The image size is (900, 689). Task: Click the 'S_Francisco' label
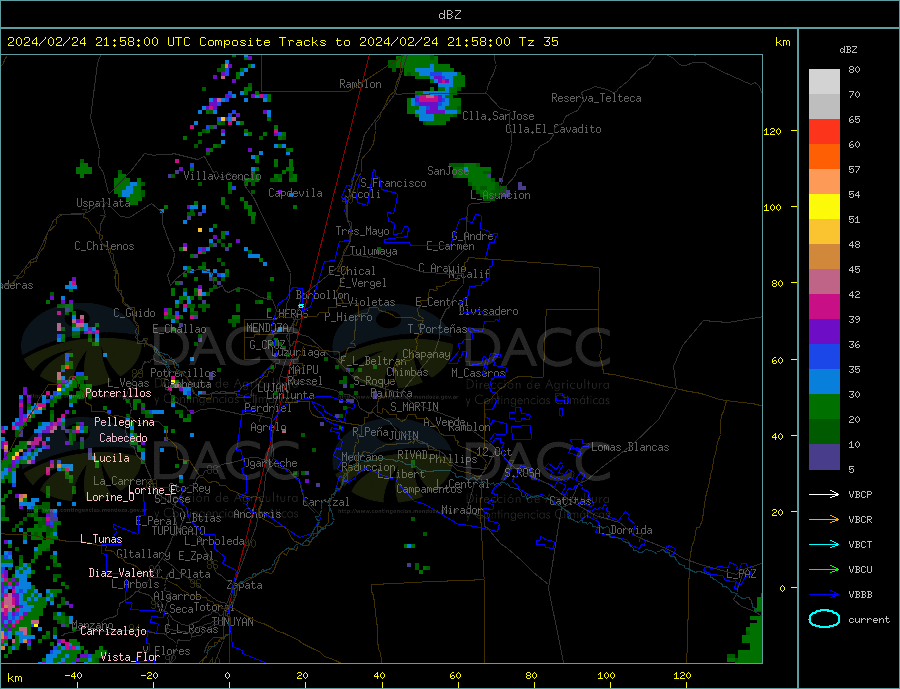point(393,183)
